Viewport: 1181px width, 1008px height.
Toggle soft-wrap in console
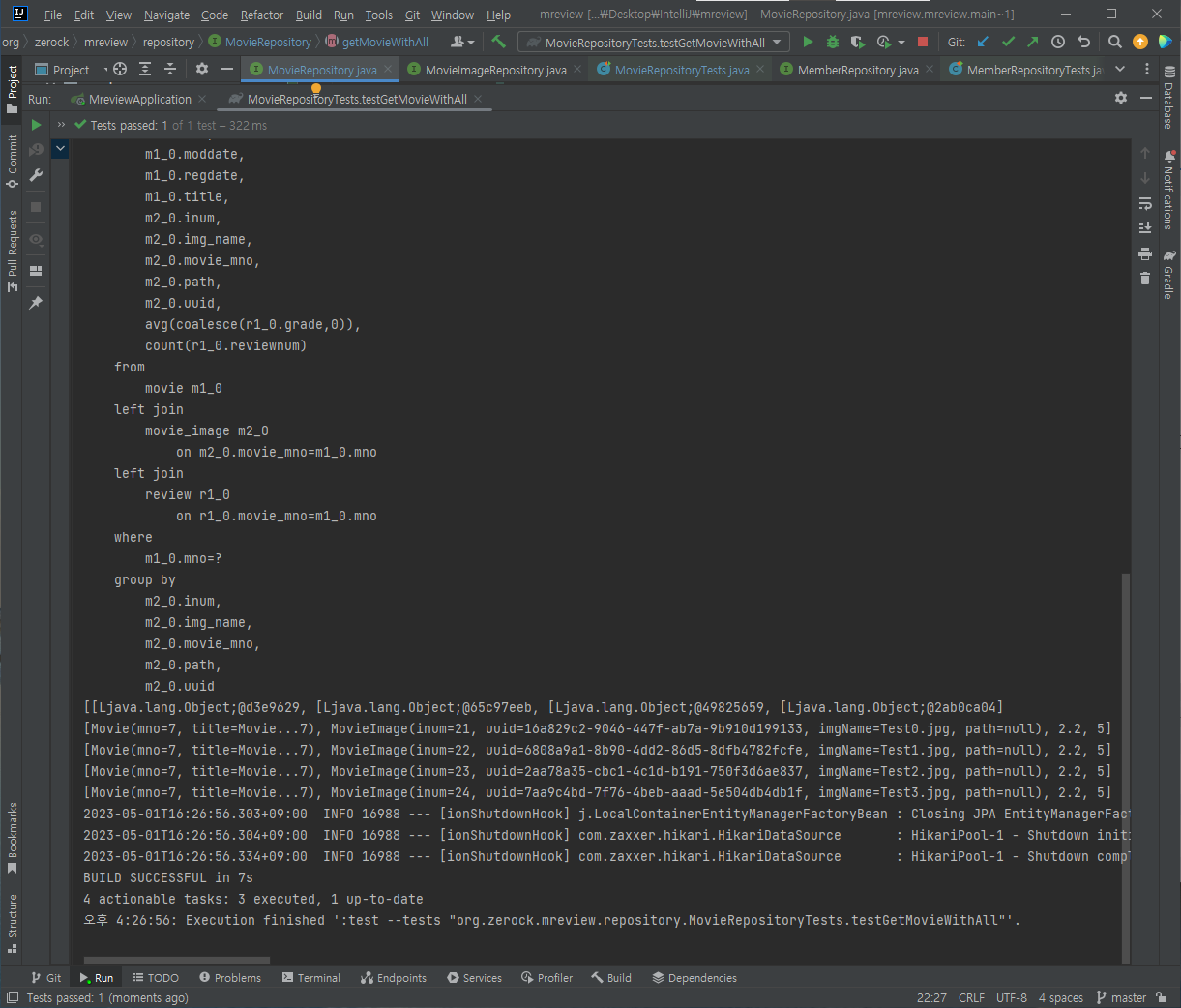click(x=1145, y=203)
